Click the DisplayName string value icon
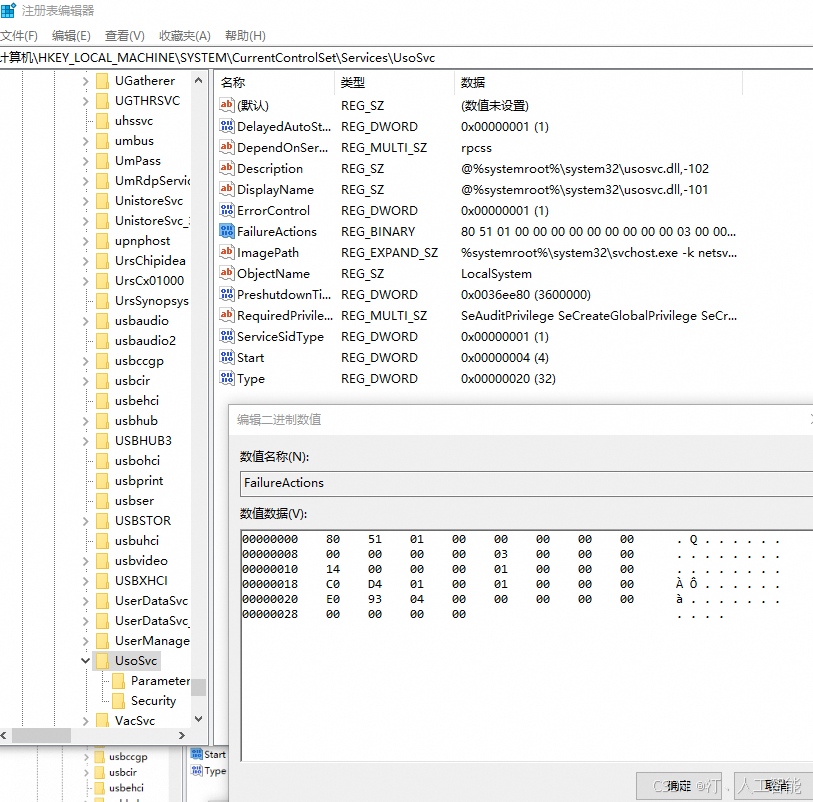Viewport: 813px width, 802px height. (227, 189)
